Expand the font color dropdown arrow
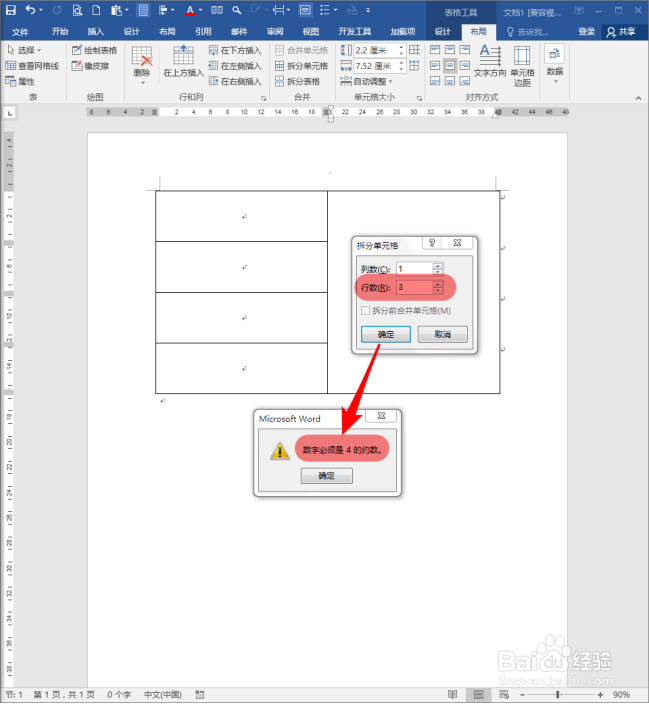 (x=200, y=10)
